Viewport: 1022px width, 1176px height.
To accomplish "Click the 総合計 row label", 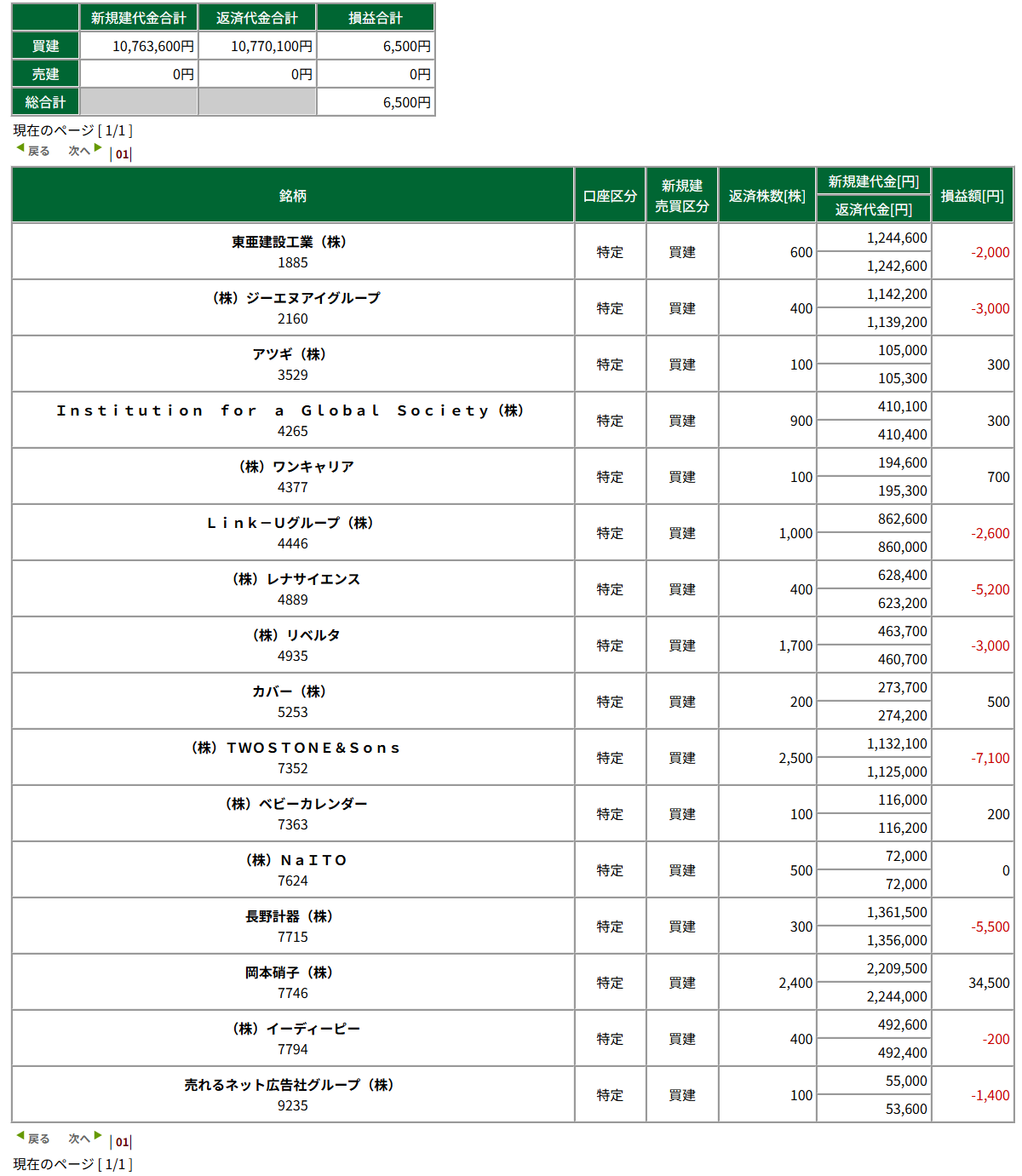I will (x=45, y=101).
